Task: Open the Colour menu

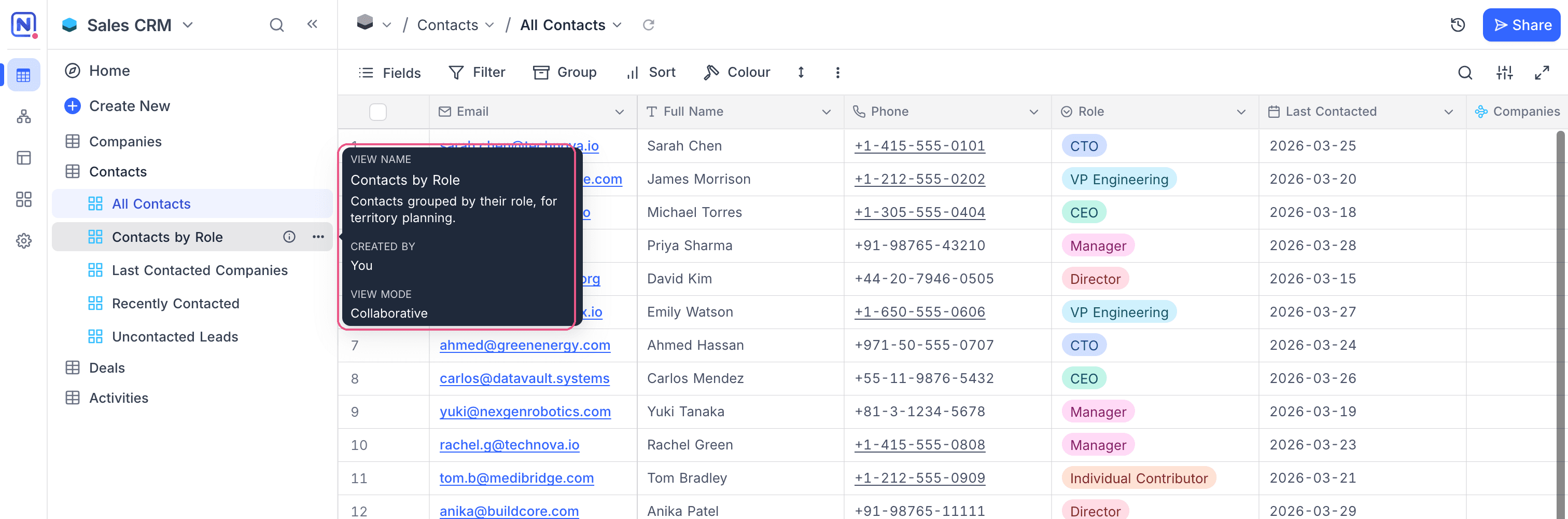Action: click(736, 73)
